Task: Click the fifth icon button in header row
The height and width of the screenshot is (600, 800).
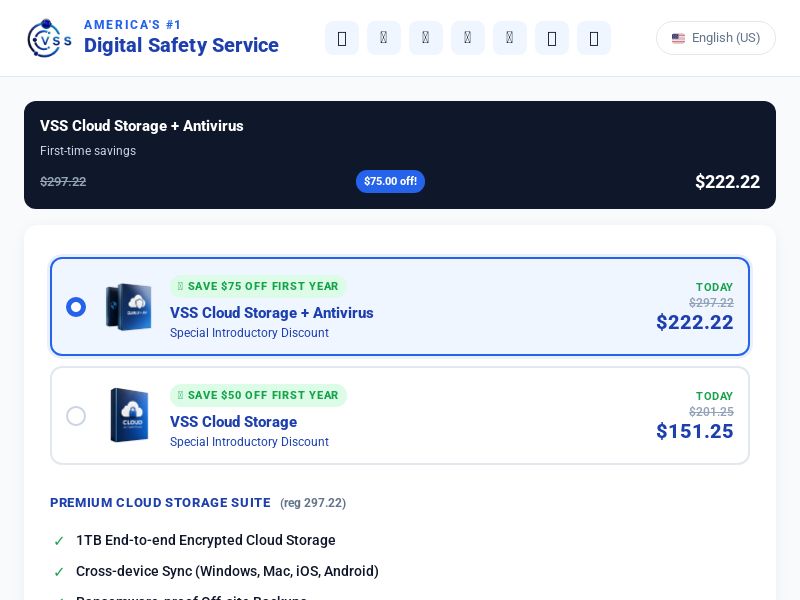Action: coord(509,38)
